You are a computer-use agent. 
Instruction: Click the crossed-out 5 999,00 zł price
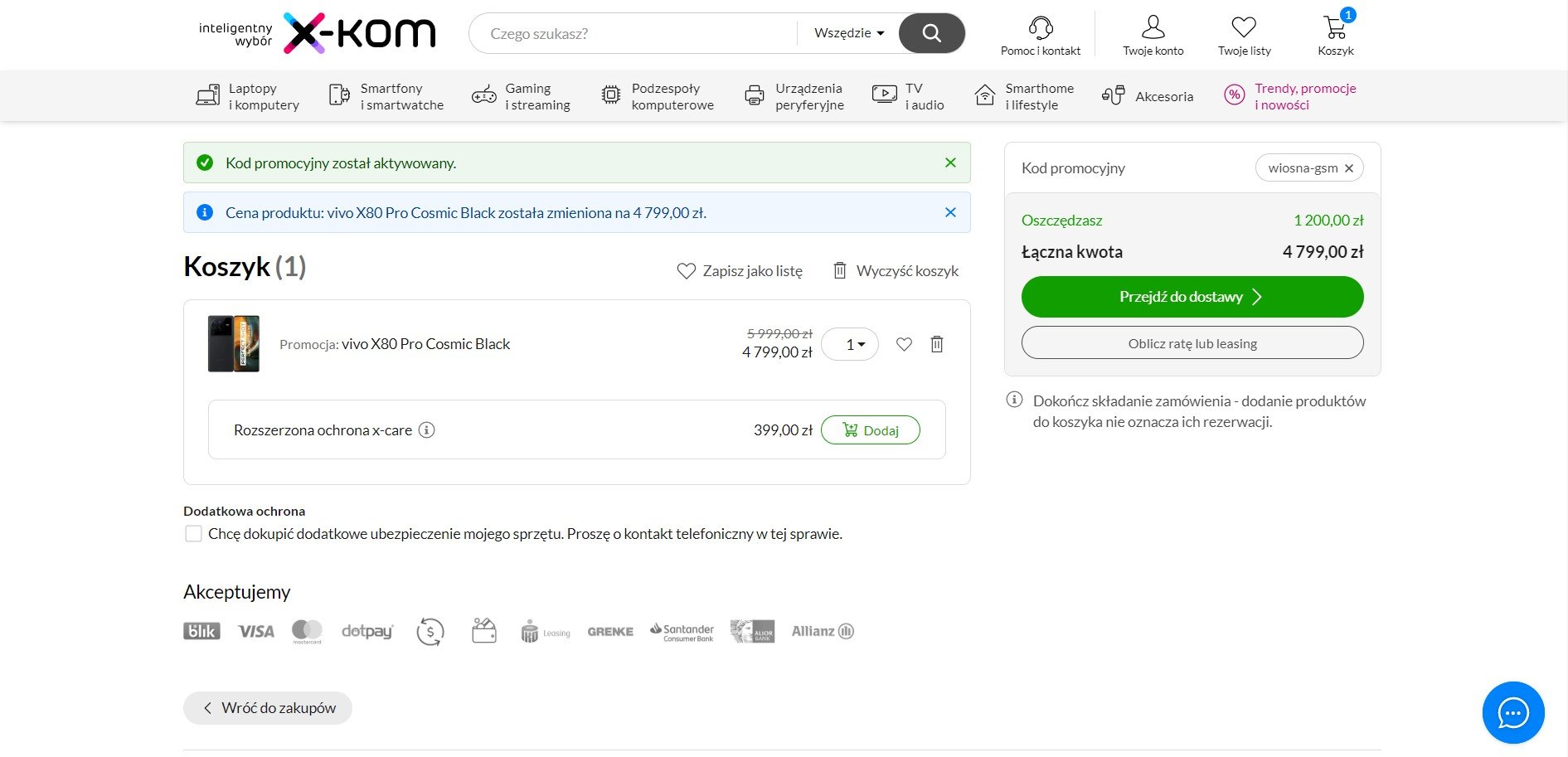click(779, 333)
